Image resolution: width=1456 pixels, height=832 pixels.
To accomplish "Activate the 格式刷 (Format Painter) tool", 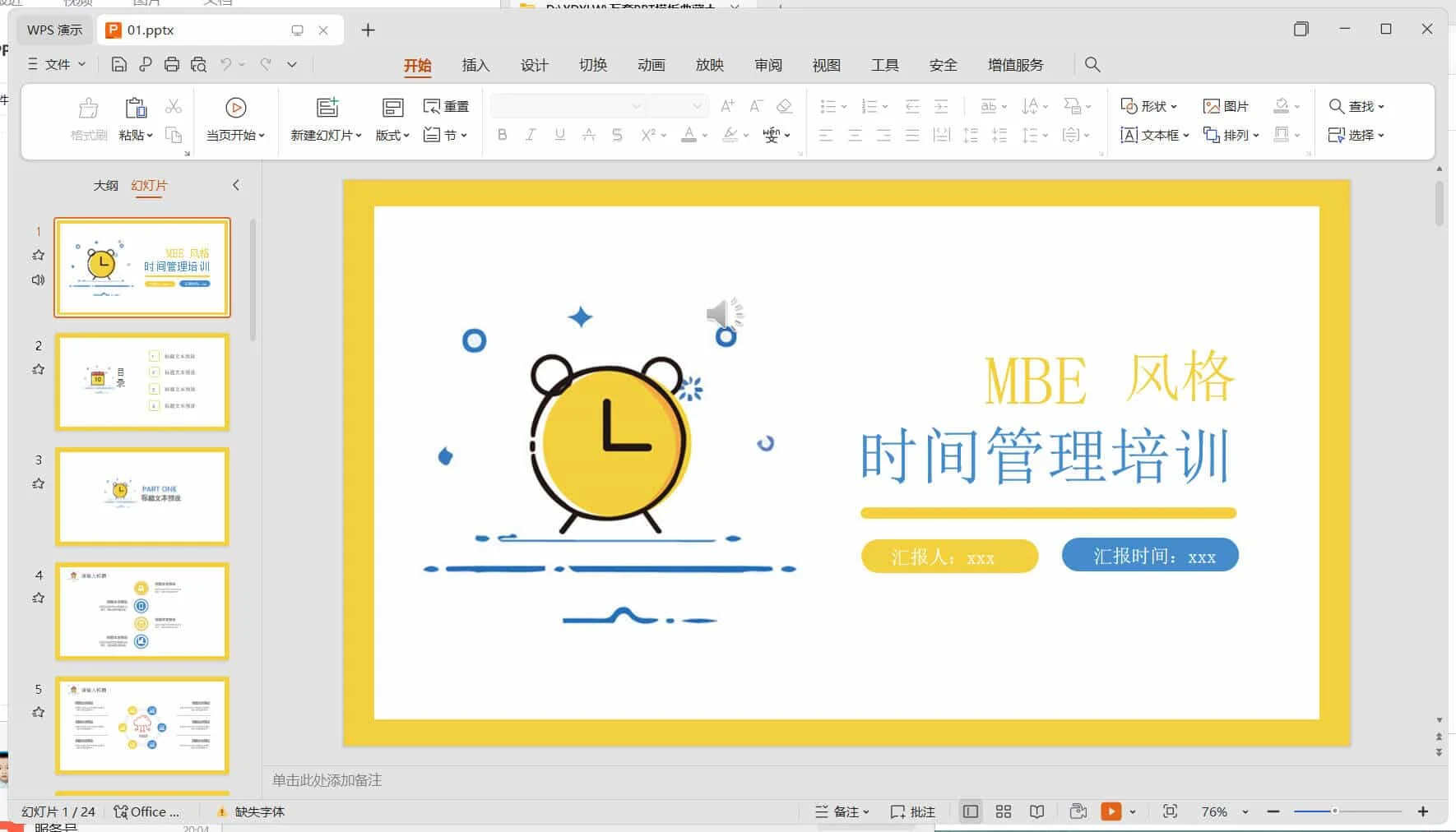I will pos(88,118).
